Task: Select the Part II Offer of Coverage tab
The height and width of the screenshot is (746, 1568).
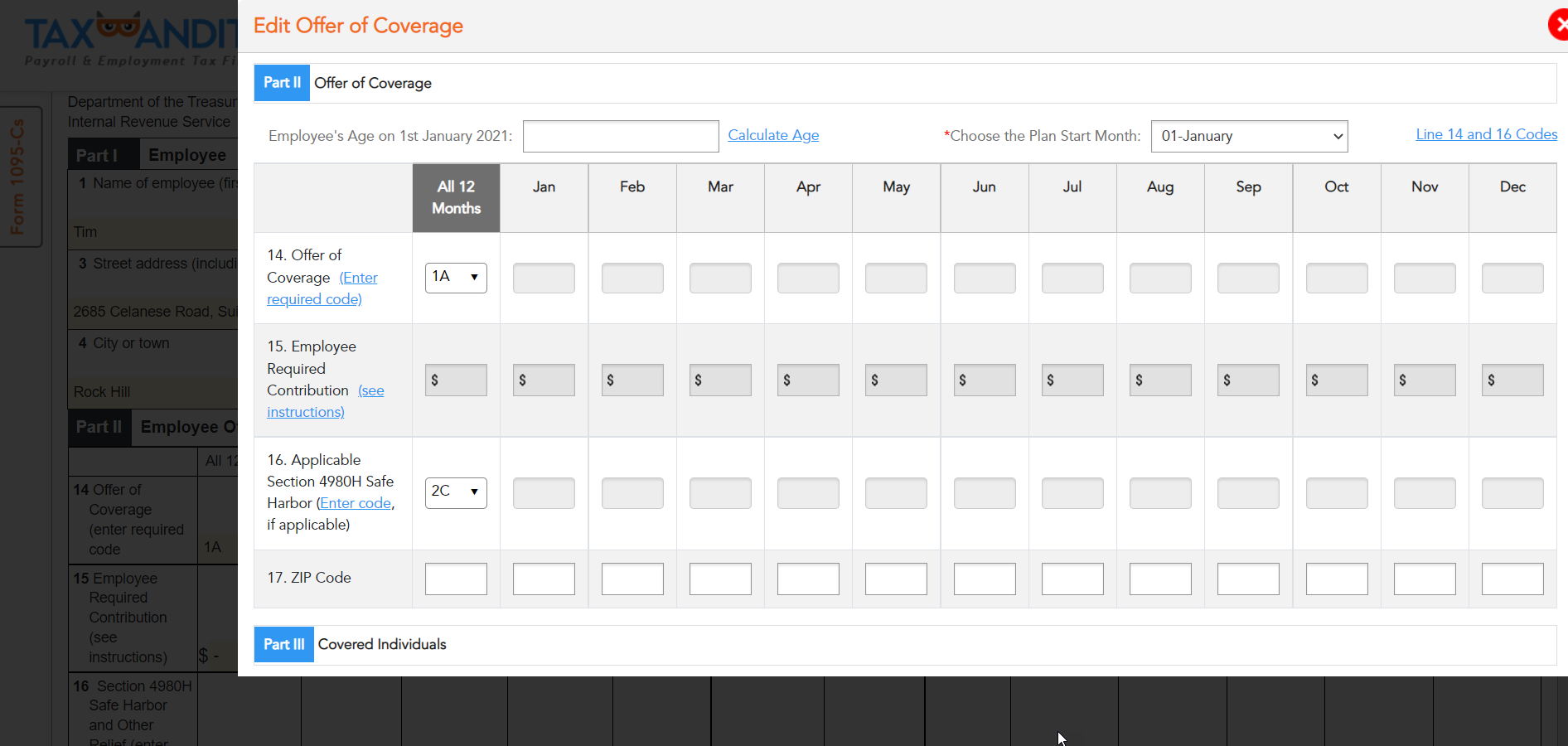Action: tap(282, 83)
